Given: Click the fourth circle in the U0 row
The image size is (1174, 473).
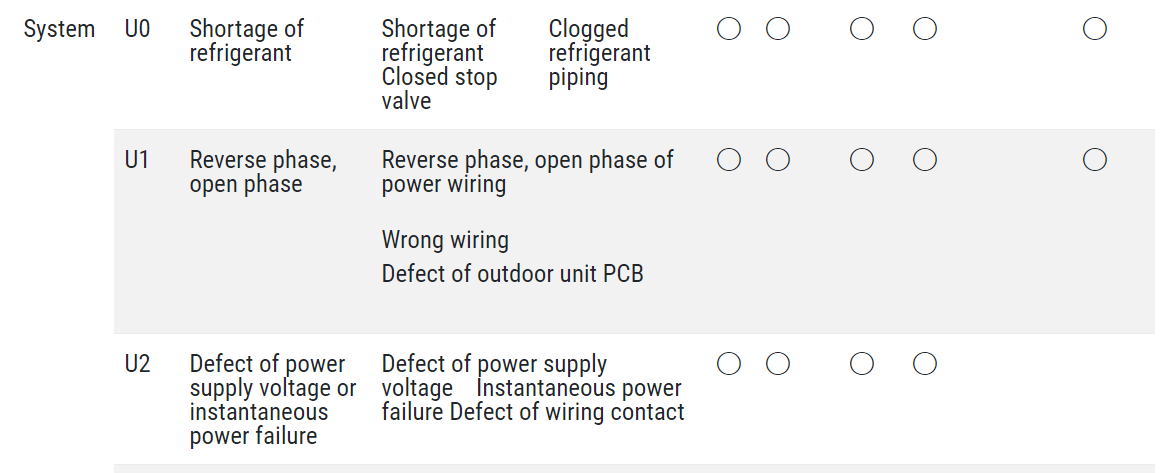Looking at the screenshot, I should (x=925, y=29).
